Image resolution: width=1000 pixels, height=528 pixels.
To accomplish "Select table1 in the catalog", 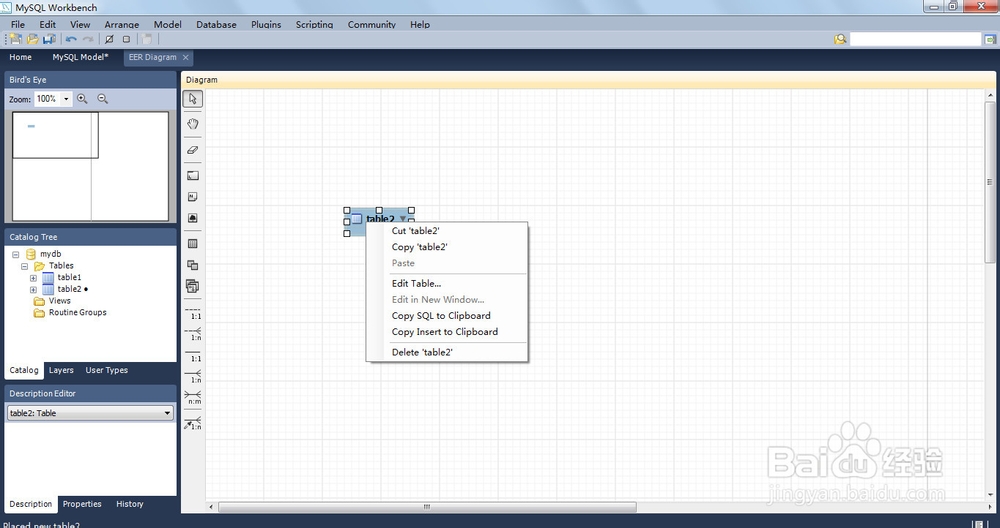I will tap(69, 277).
